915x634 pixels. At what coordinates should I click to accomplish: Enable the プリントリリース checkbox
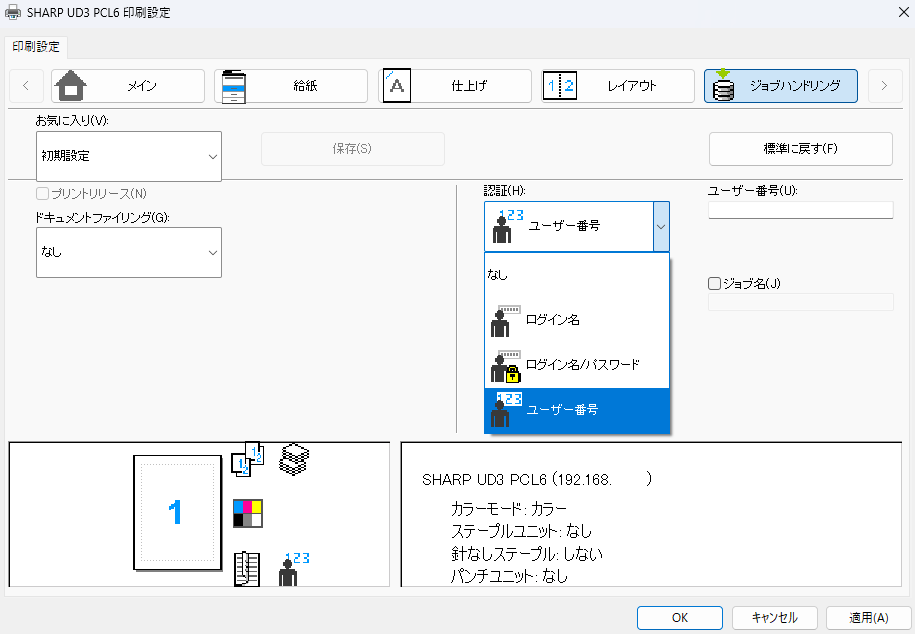pyautogui.click(x=43, y=193)
